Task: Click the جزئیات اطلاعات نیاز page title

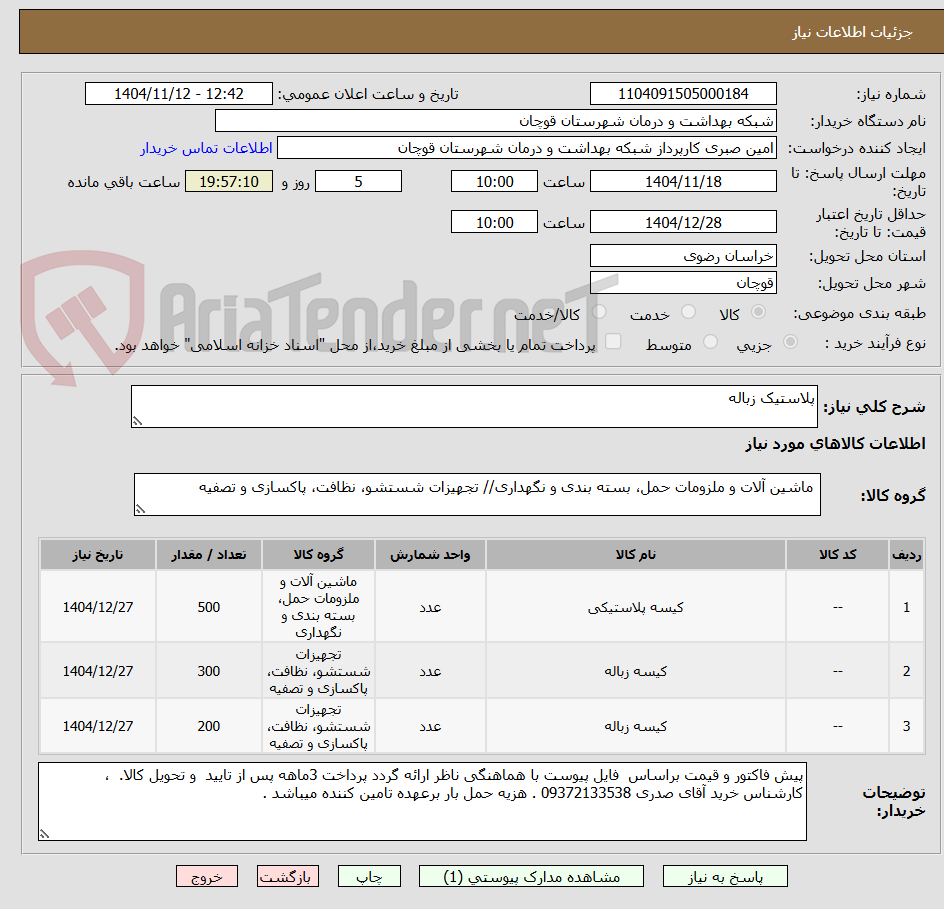Action: (x=852, y=32)
